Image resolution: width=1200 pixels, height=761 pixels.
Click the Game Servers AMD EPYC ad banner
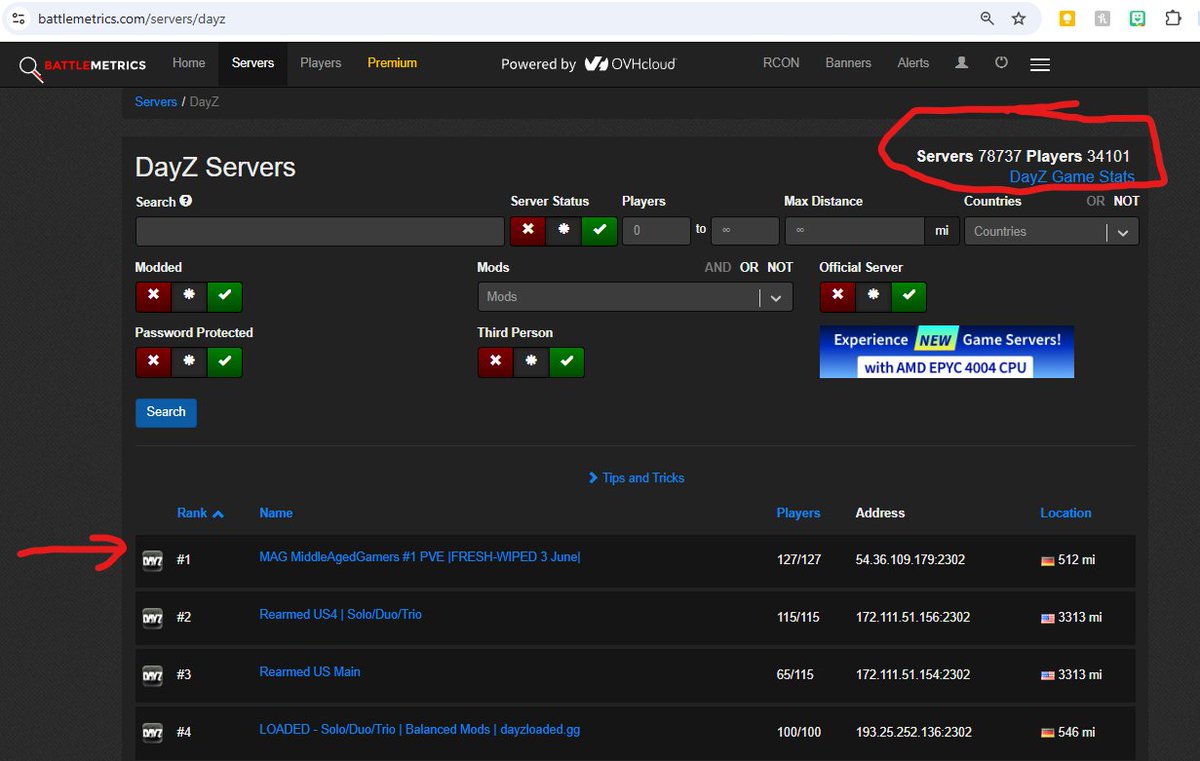tap(947, 352)
